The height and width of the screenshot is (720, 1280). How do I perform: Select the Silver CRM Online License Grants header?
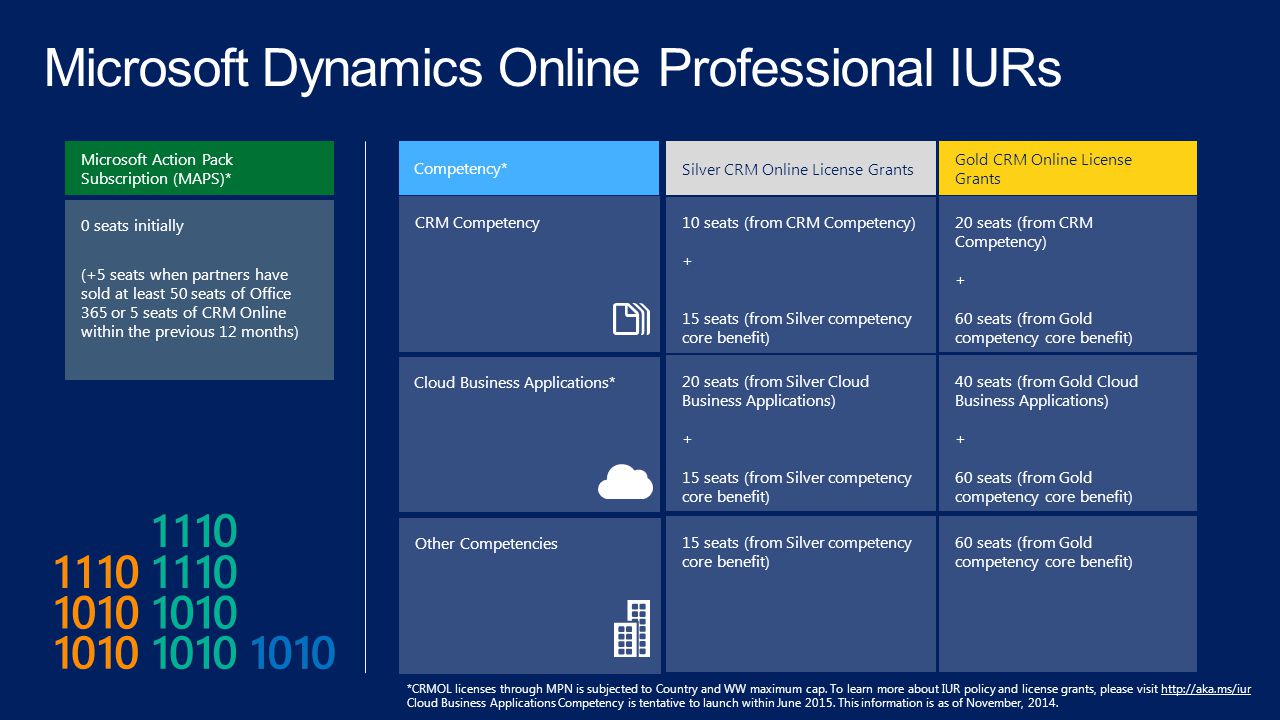click(801, 168)
